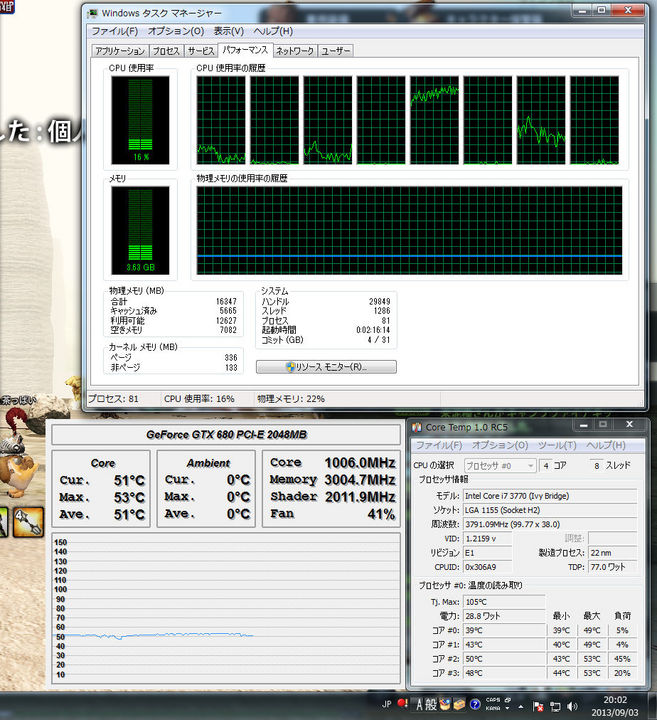Screen dimensions: 657x720
Task: Open Task Manager オプション(O) menu
Action: pyautogui.click(x=176, y=31)
